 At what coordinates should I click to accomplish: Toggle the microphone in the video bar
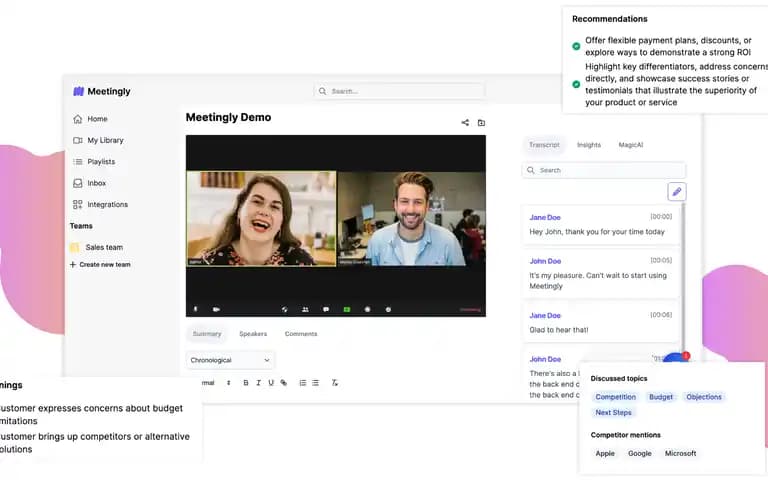coord(195,310)
